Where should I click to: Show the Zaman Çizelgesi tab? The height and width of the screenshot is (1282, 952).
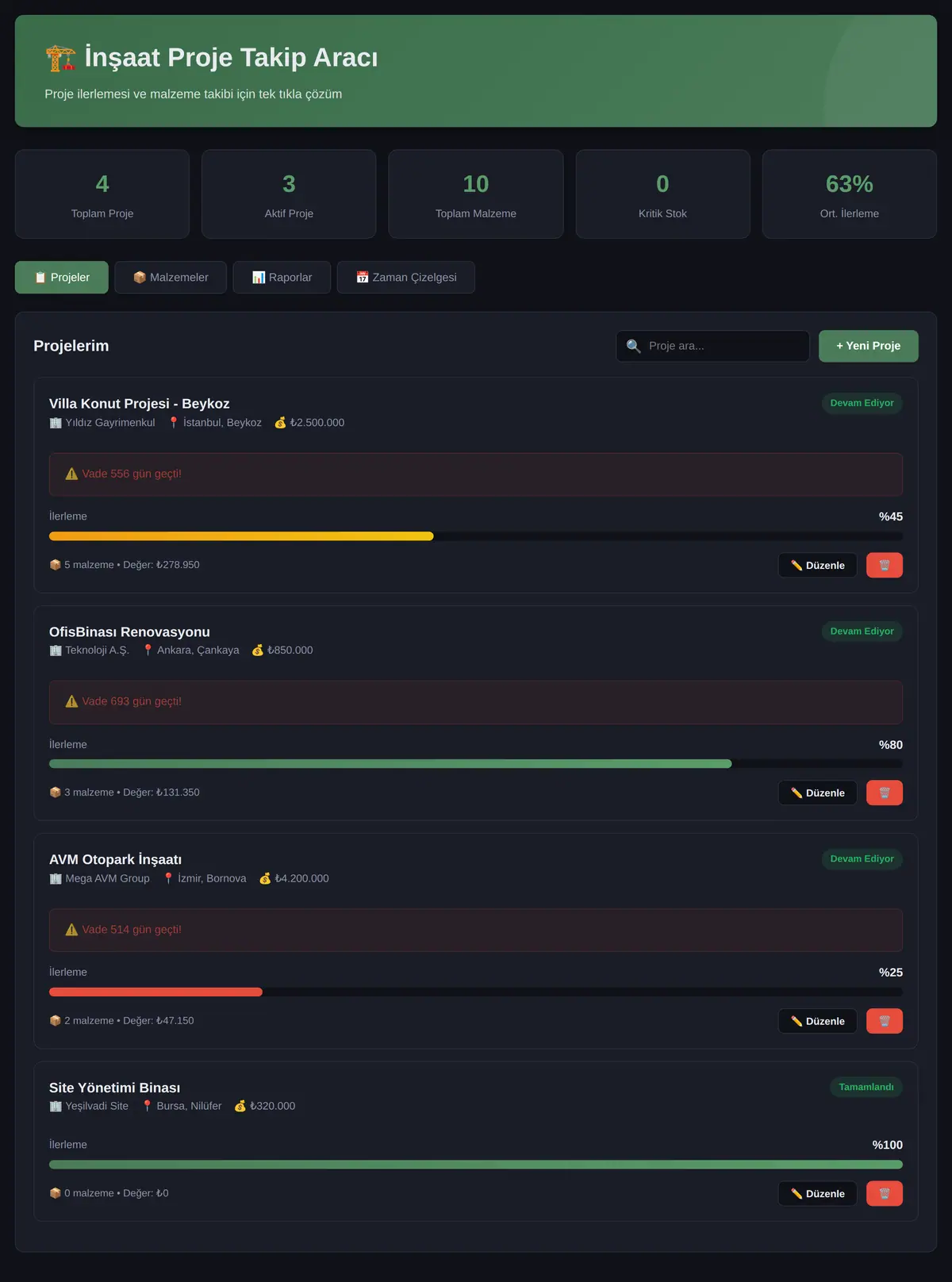click(406, 277)
